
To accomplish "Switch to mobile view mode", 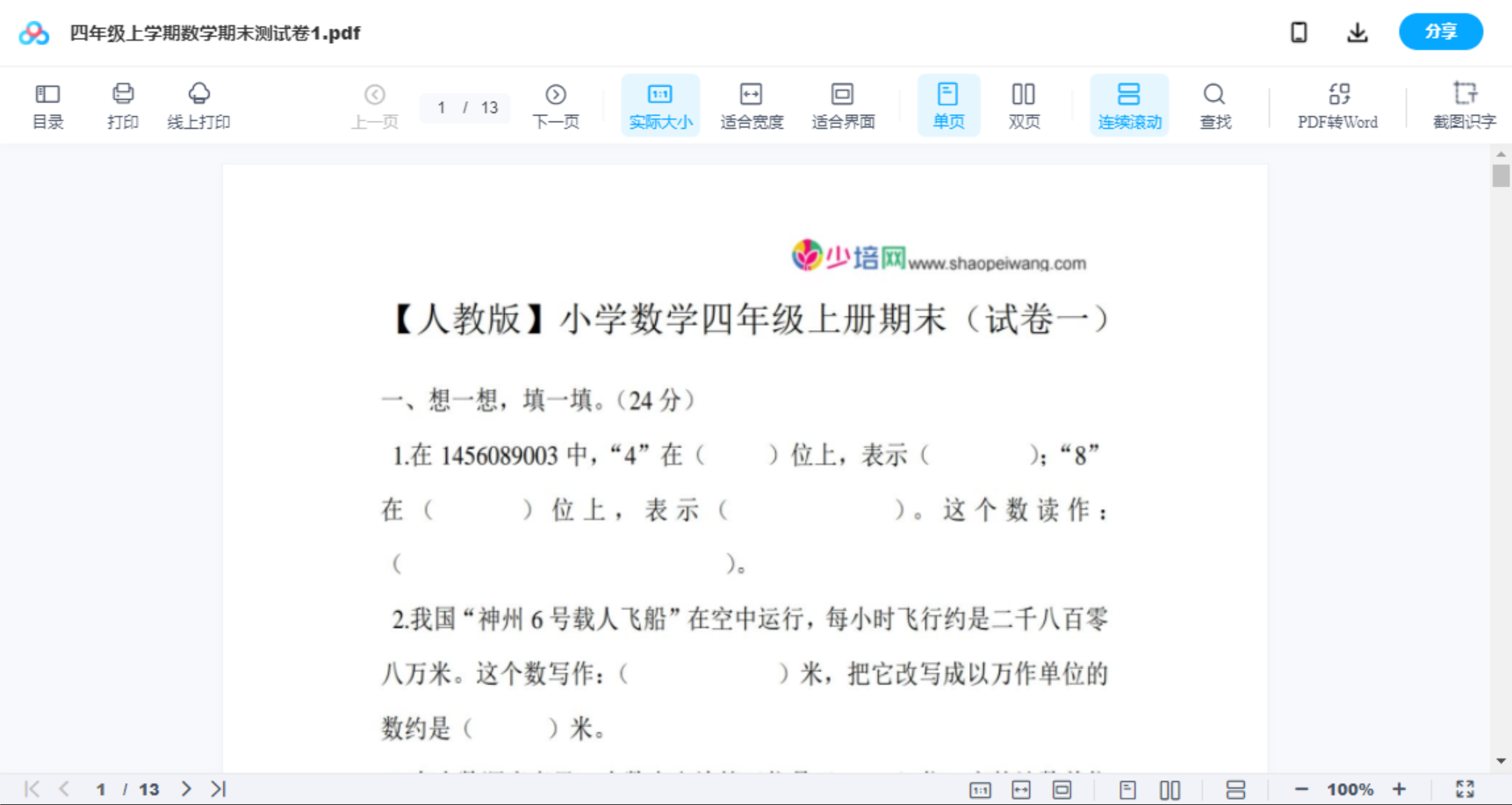I will pos(1299,32).
